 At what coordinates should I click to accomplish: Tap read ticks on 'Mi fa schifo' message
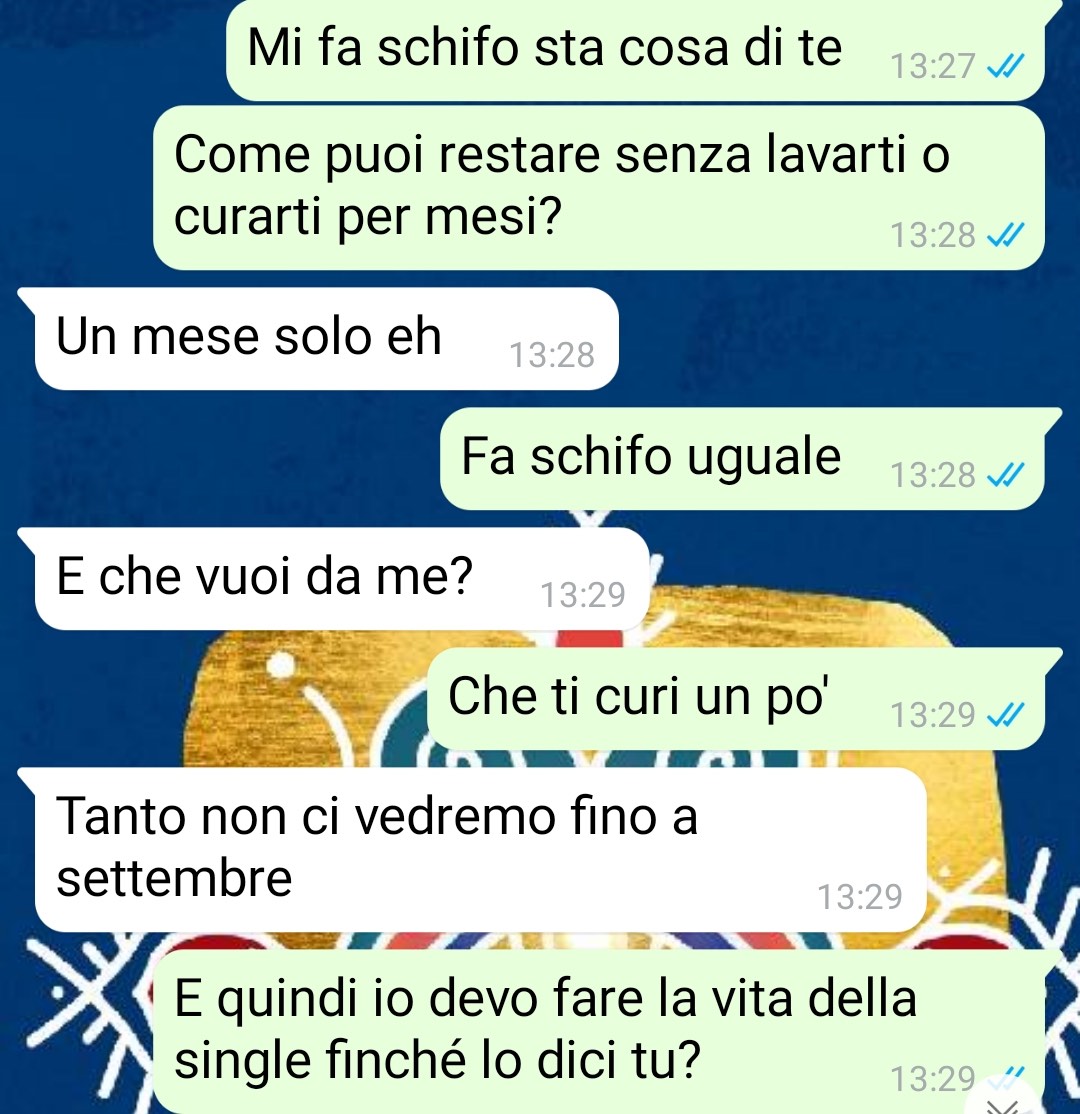coord(1006,67)
